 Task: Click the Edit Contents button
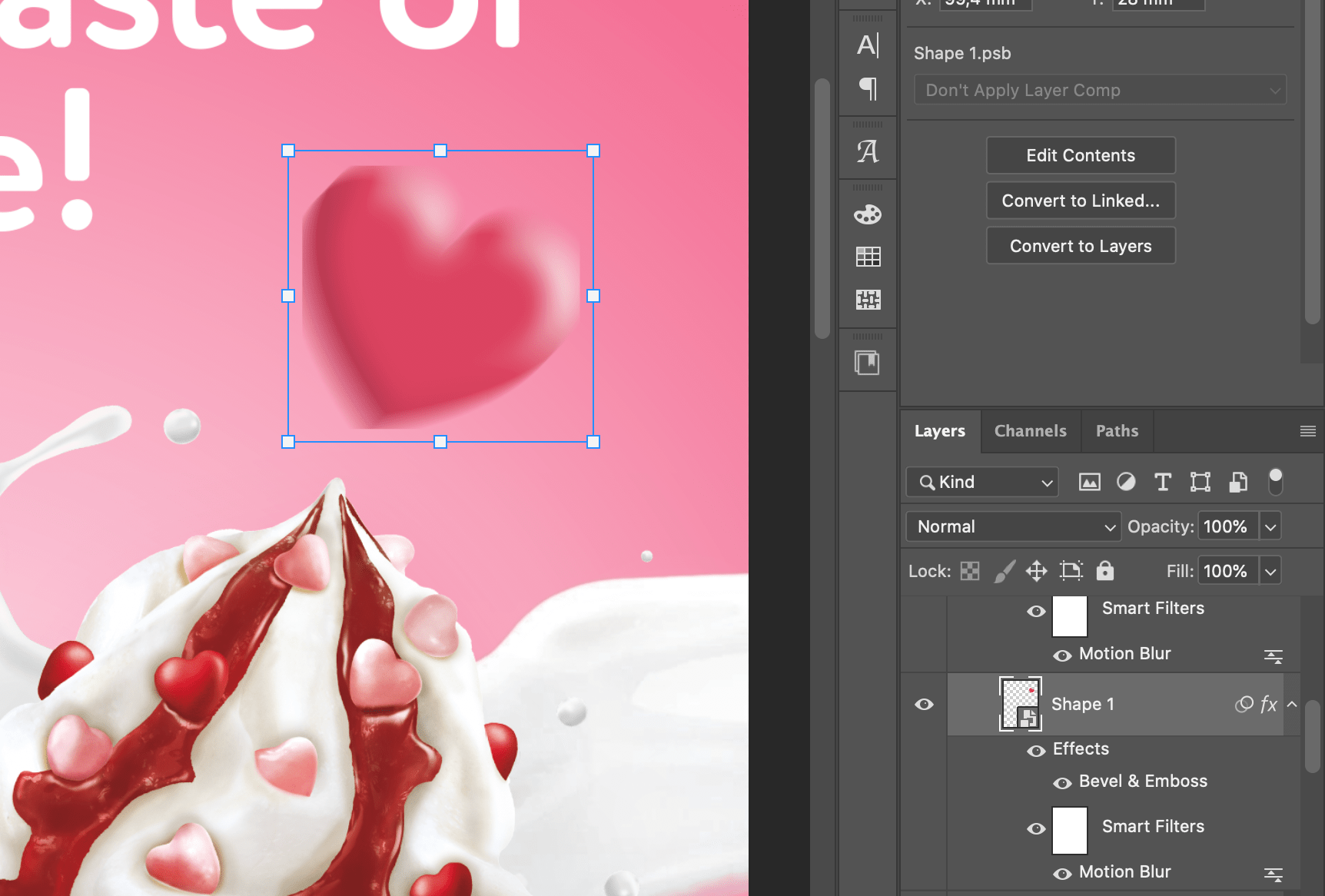[x=1081, y=155]
